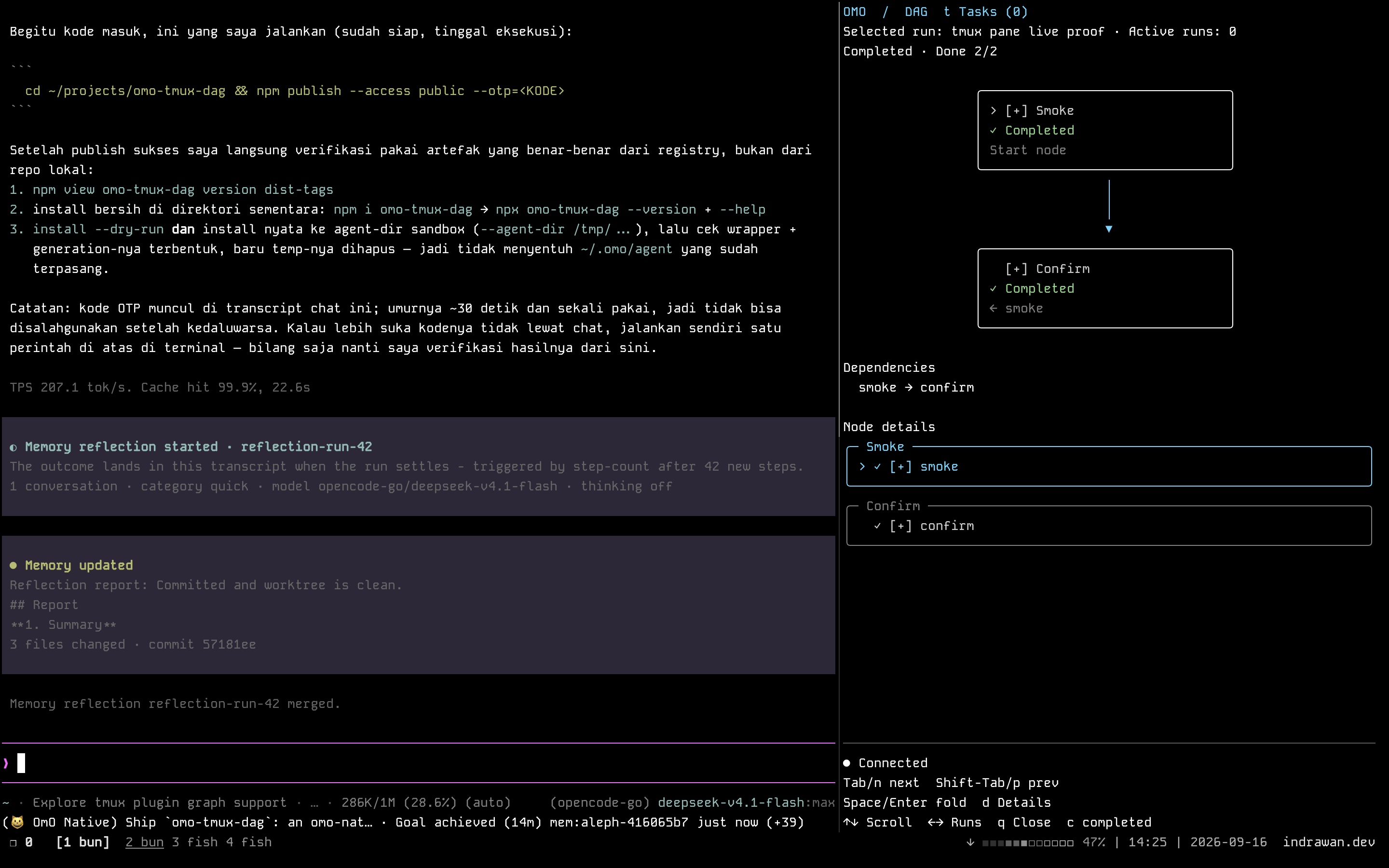Click the npm publish command code line
The width and height of the screenshot is (1389, 868).
[295, 91]
